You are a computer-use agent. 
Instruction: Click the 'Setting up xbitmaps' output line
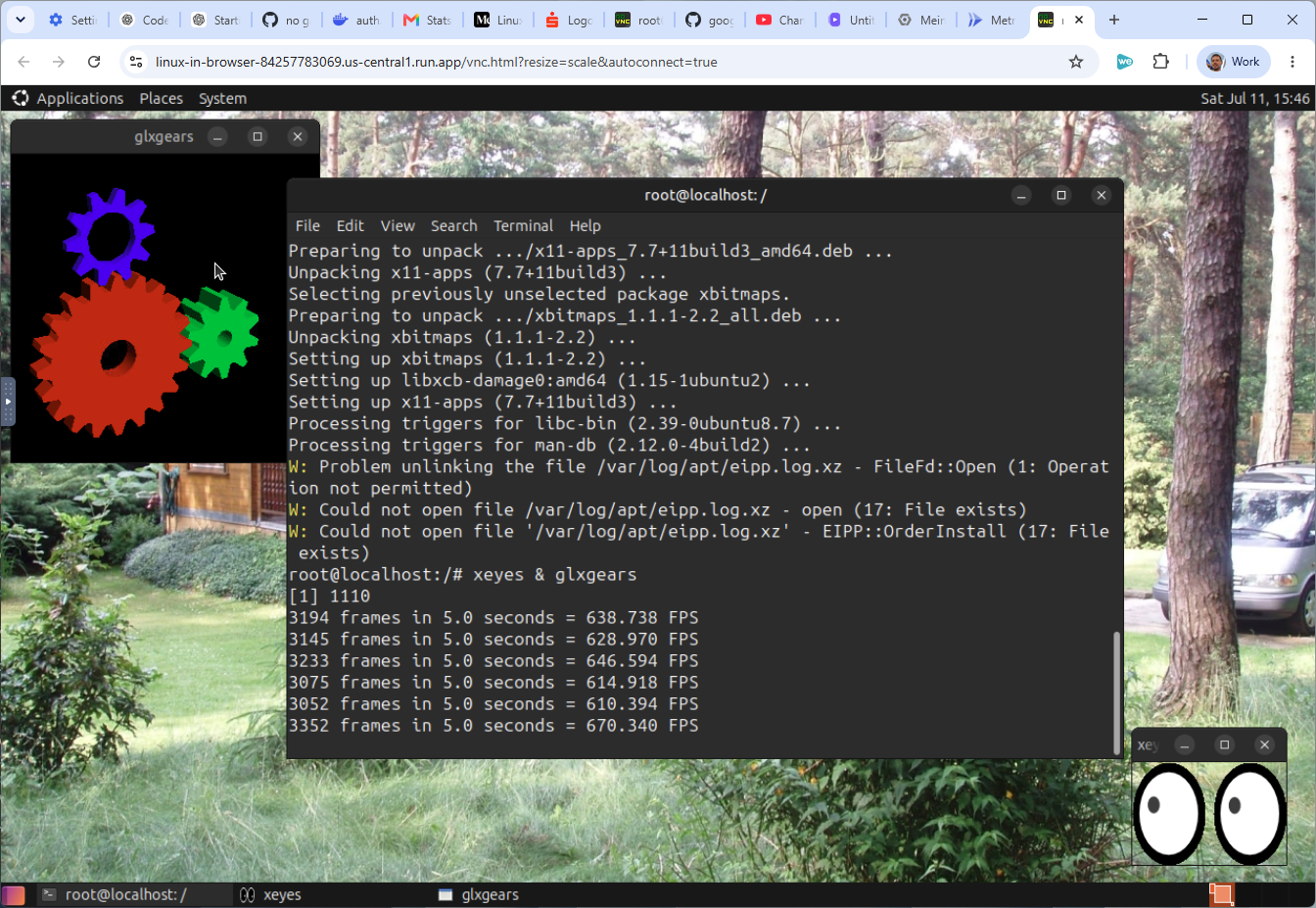coord(467,359)
